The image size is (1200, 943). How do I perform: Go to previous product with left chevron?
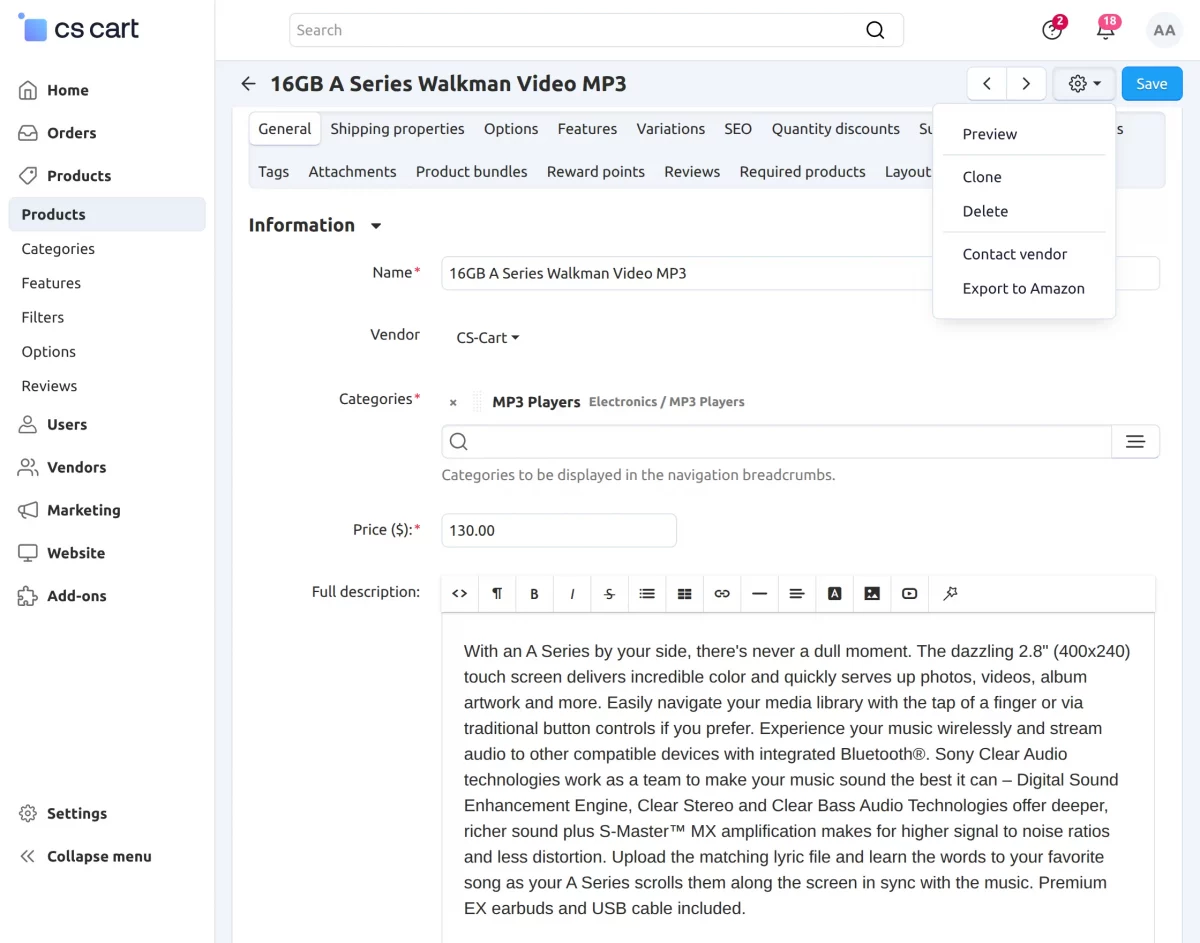coord(987,84)
